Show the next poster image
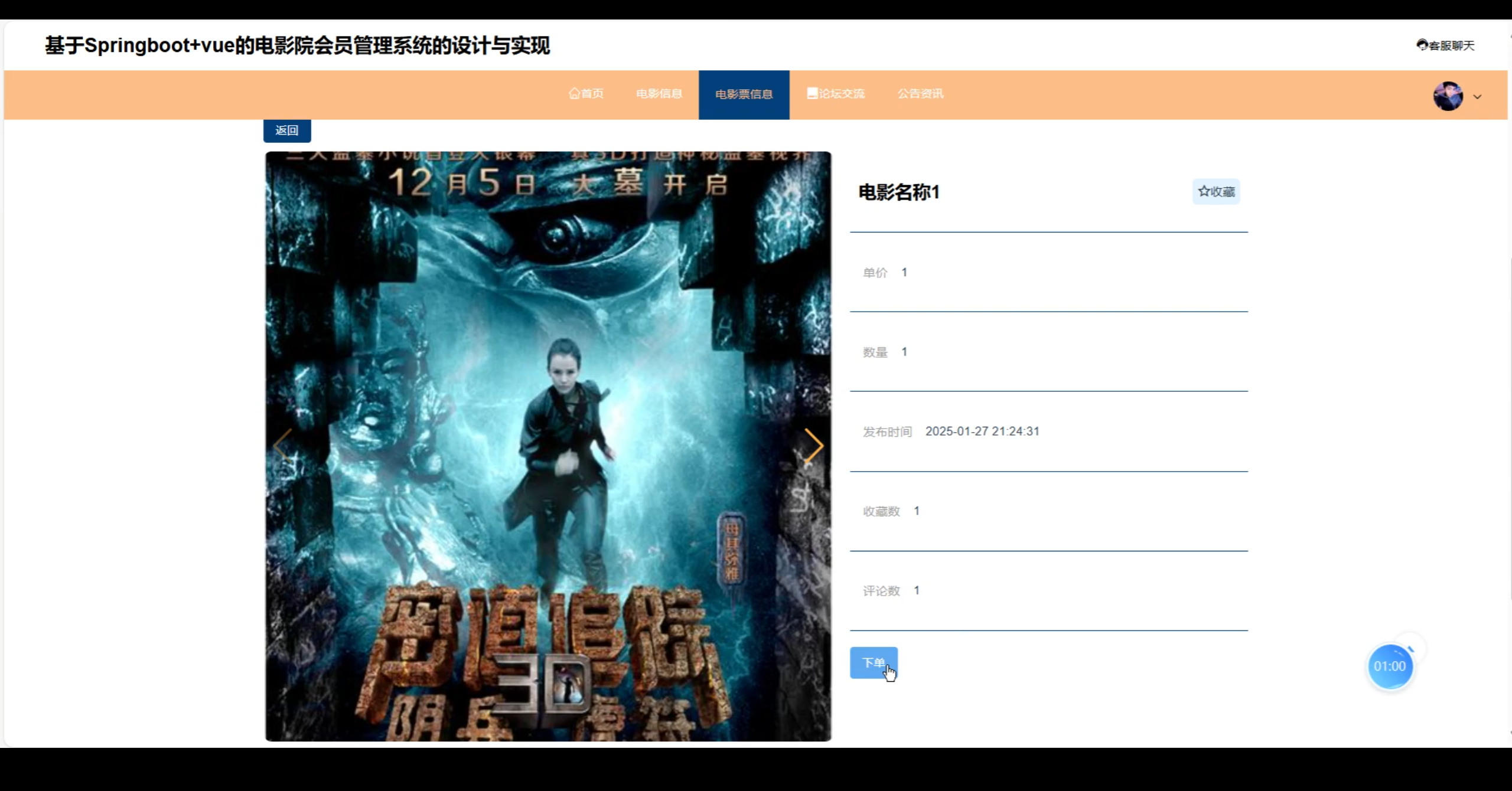The height and width of the screenshot is (791, 1512). coord(814,445)
